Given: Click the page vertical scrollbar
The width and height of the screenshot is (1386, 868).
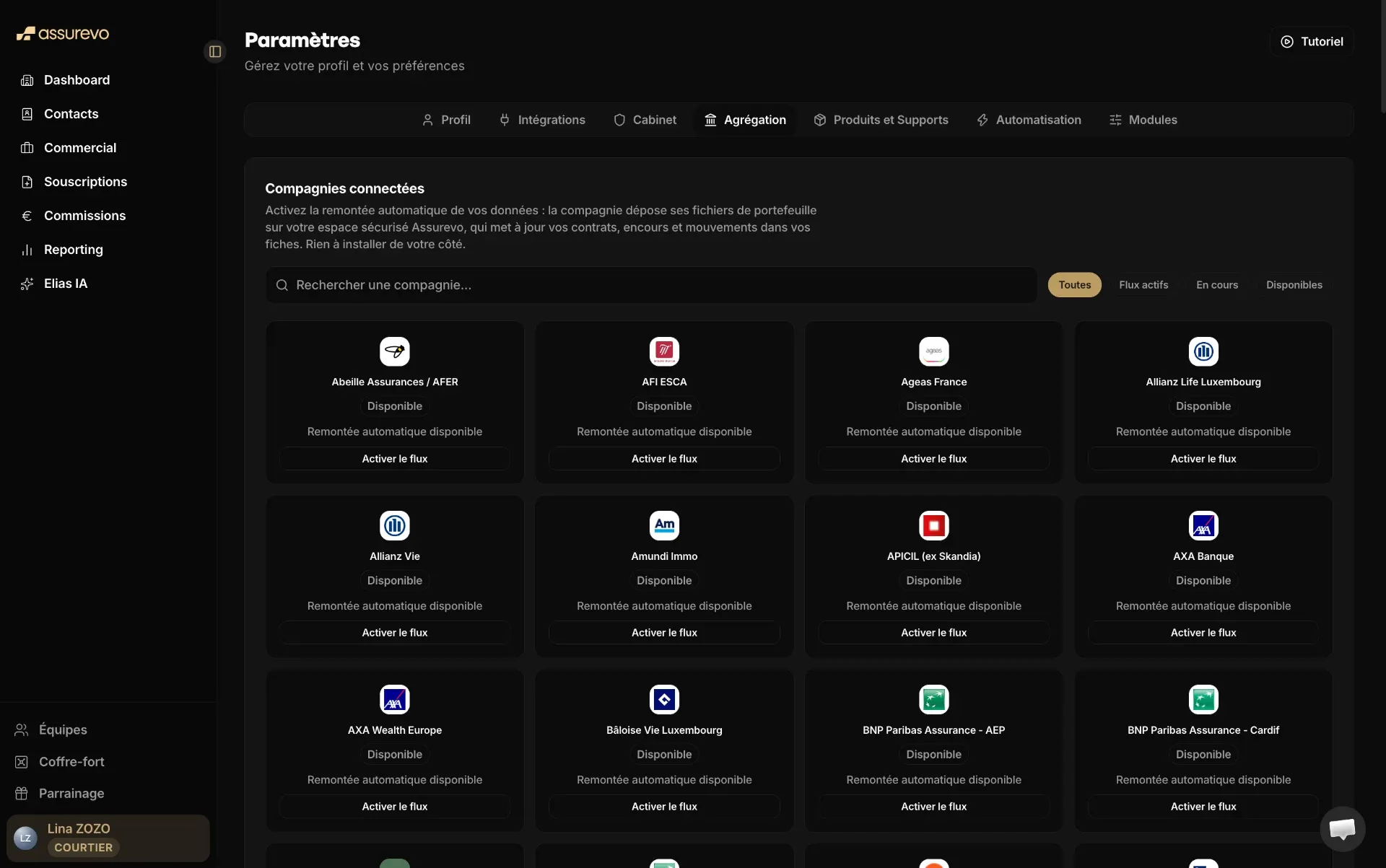Looking at the screenshot, I should pos(1382,58).
